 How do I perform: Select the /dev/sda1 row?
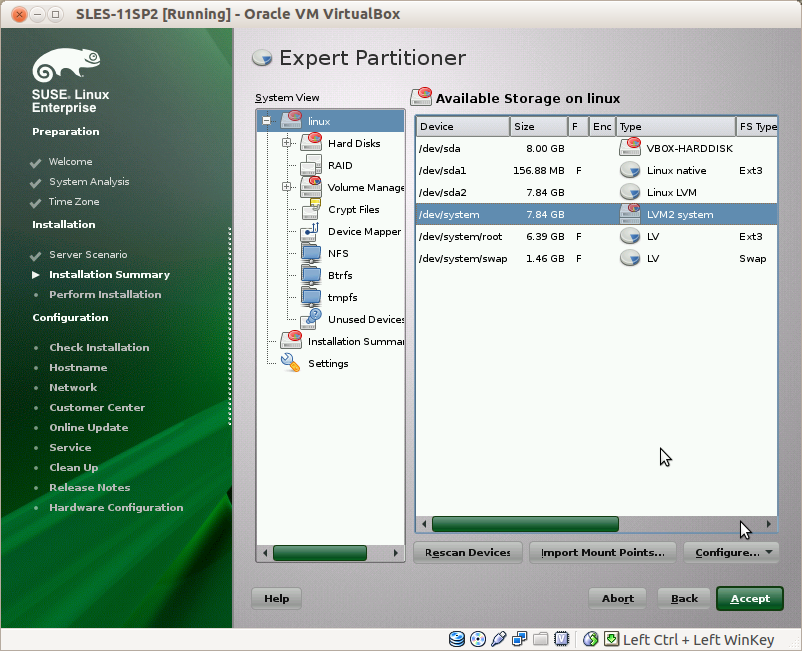coord(596,170)
